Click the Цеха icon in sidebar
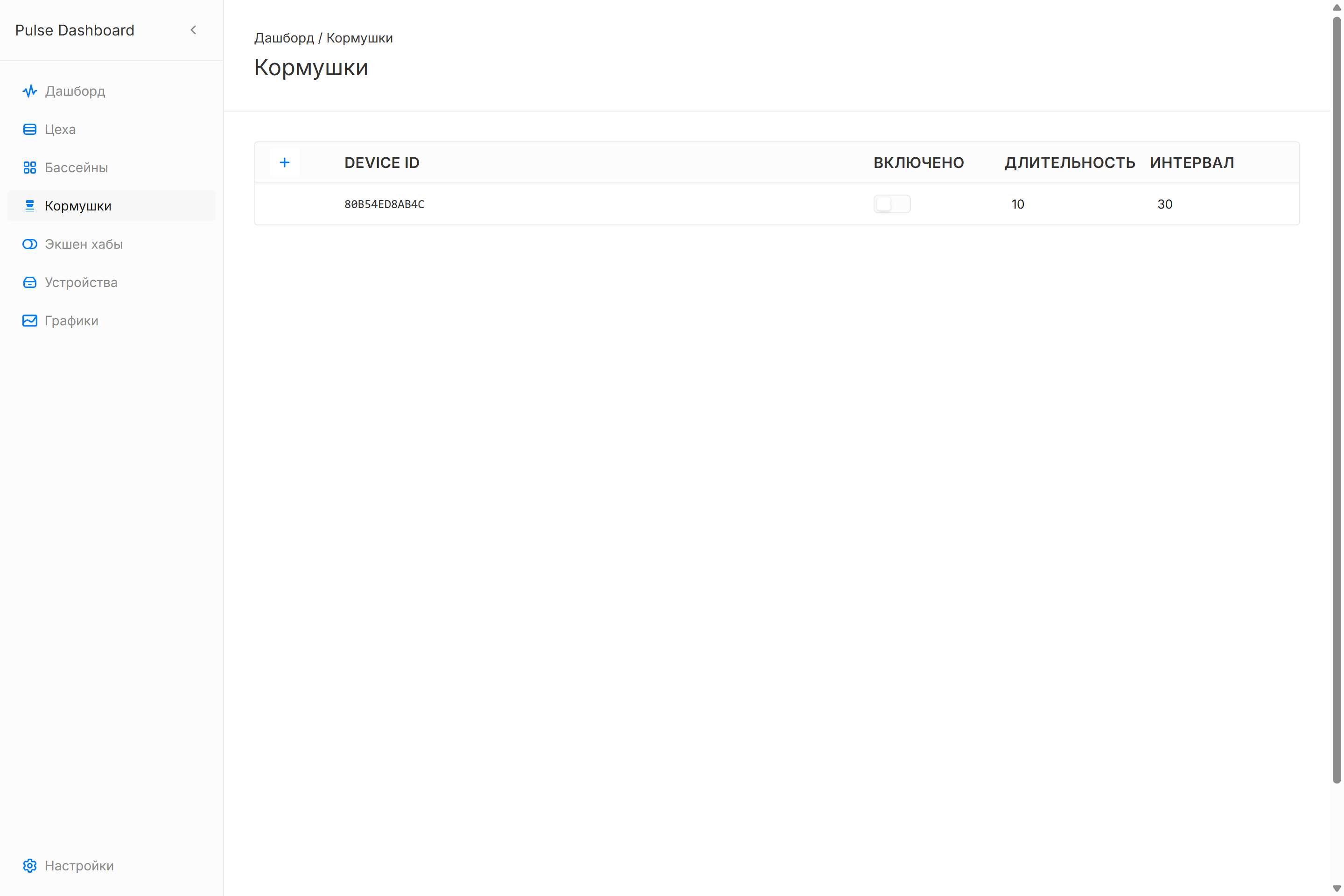The height and width of the screenshot is (896, 1344). [x=30, y=129]
